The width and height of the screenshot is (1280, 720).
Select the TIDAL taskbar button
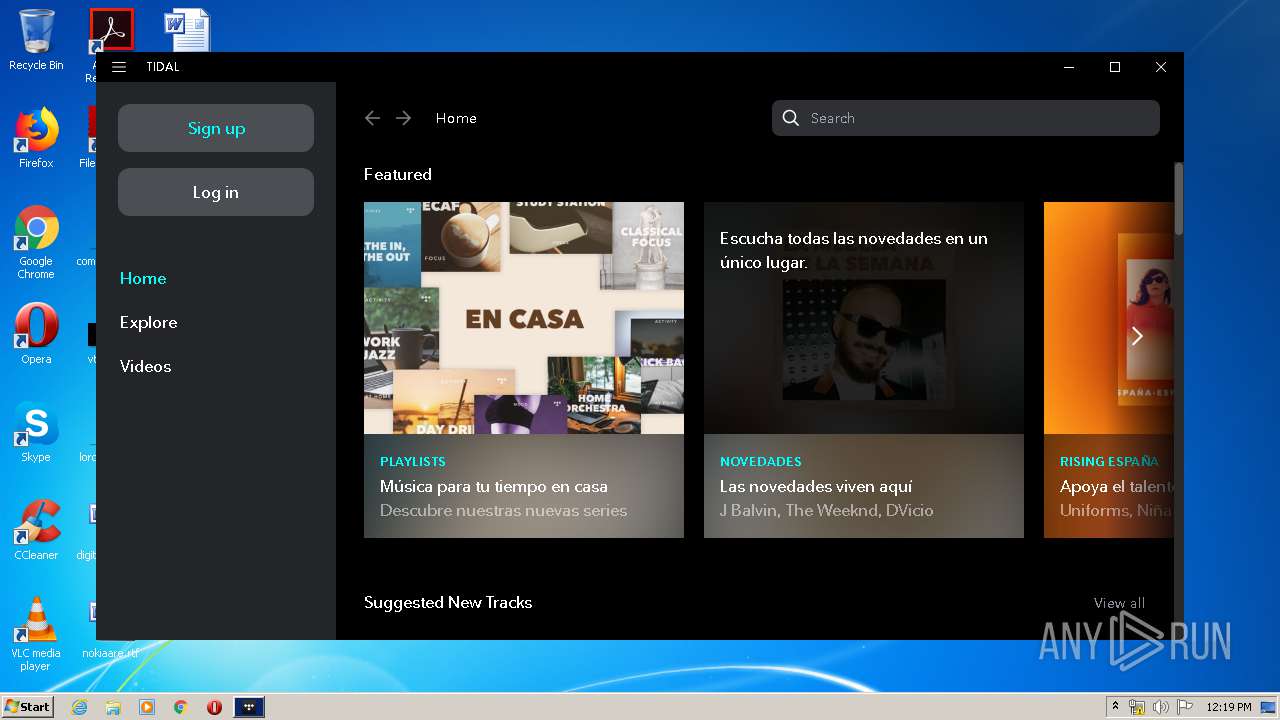(x=249, y=707)
